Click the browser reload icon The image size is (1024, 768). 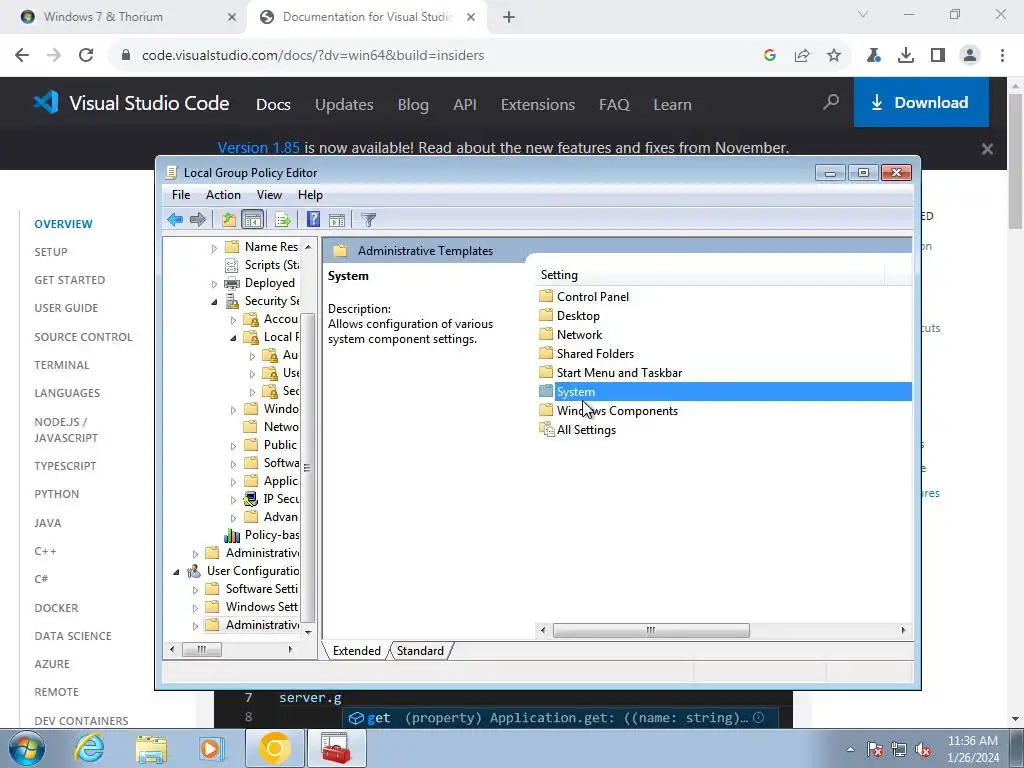pos(86,56)
